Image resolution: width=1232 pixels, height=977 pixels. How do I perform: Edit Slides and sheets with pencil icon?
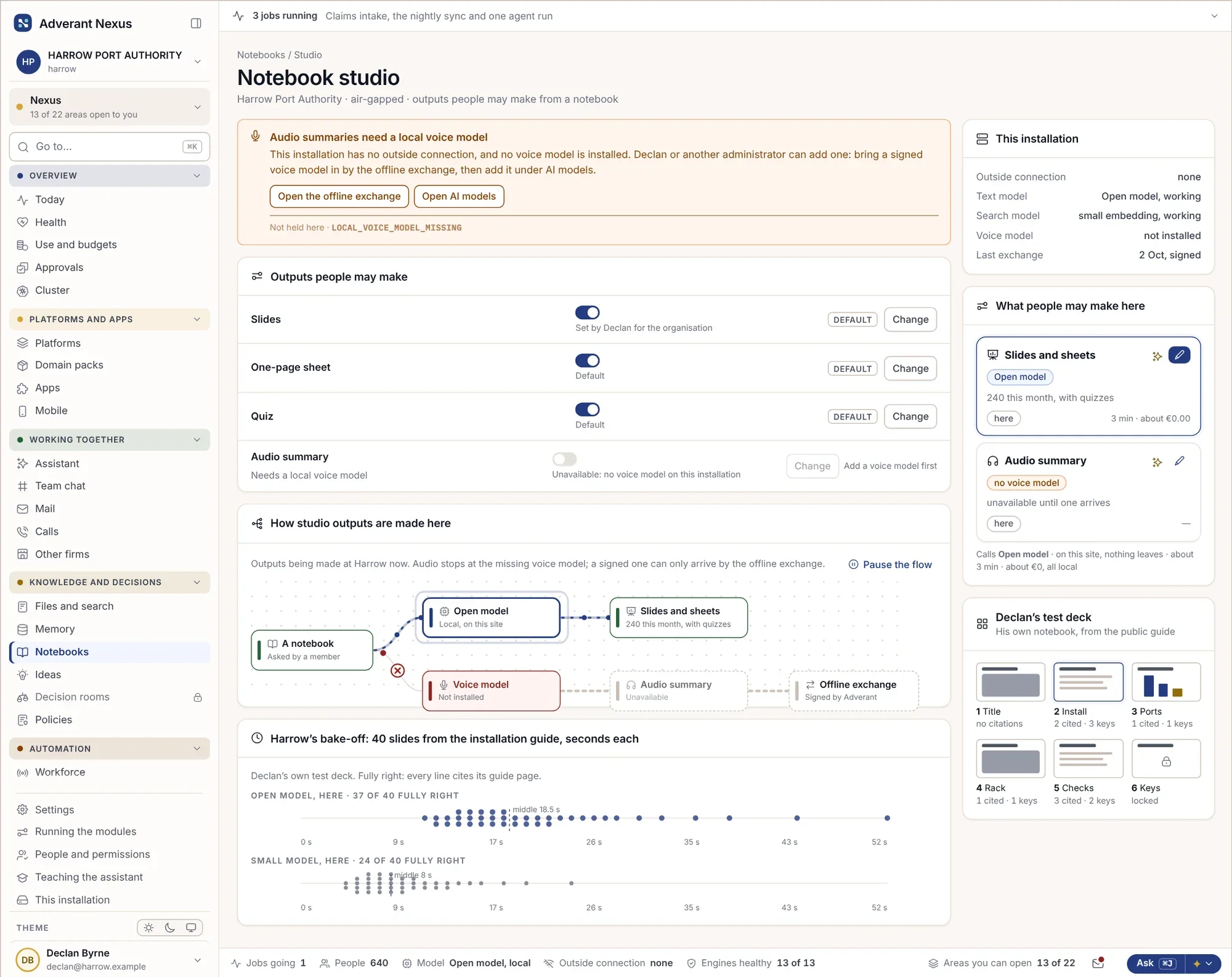coord(1179,355)
